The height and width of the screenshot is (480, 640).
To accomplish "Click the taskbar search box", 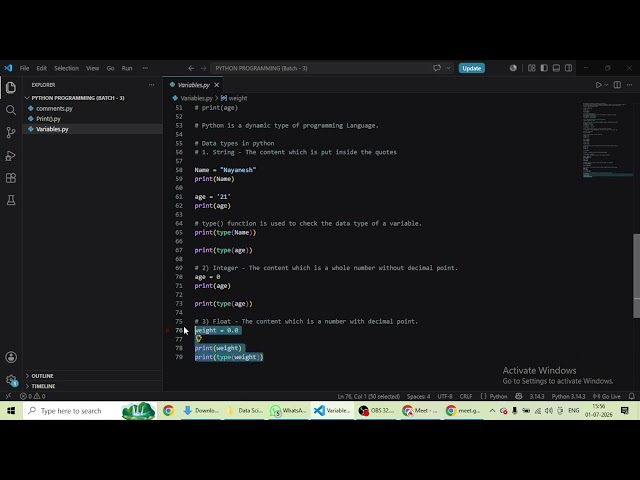I will tap(89, 411).
